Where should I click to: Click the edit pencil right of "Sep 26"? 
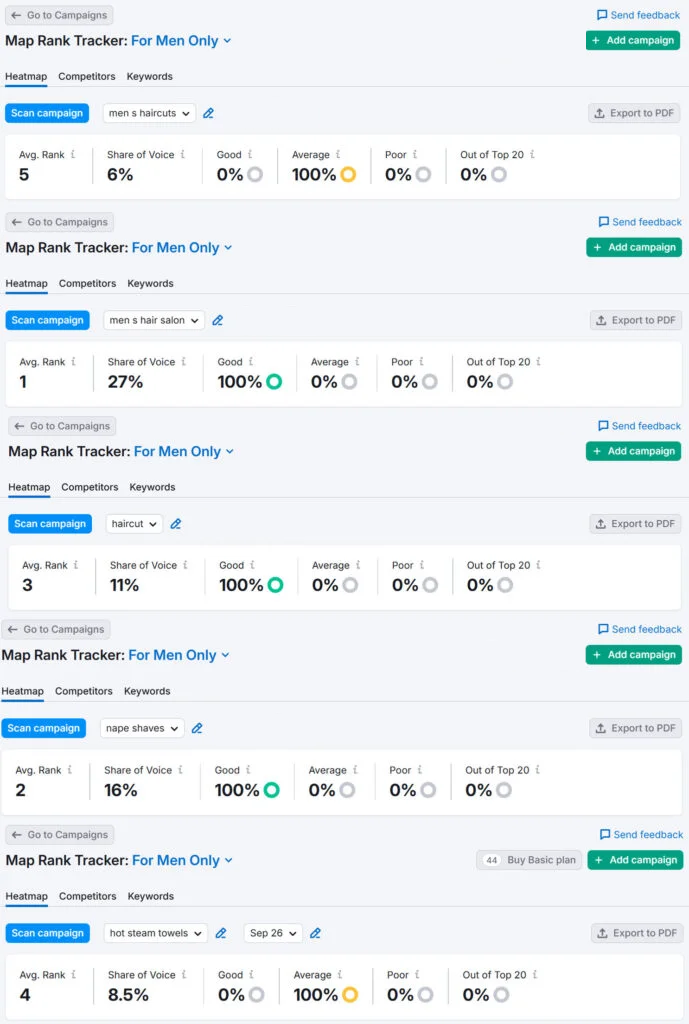315,934
